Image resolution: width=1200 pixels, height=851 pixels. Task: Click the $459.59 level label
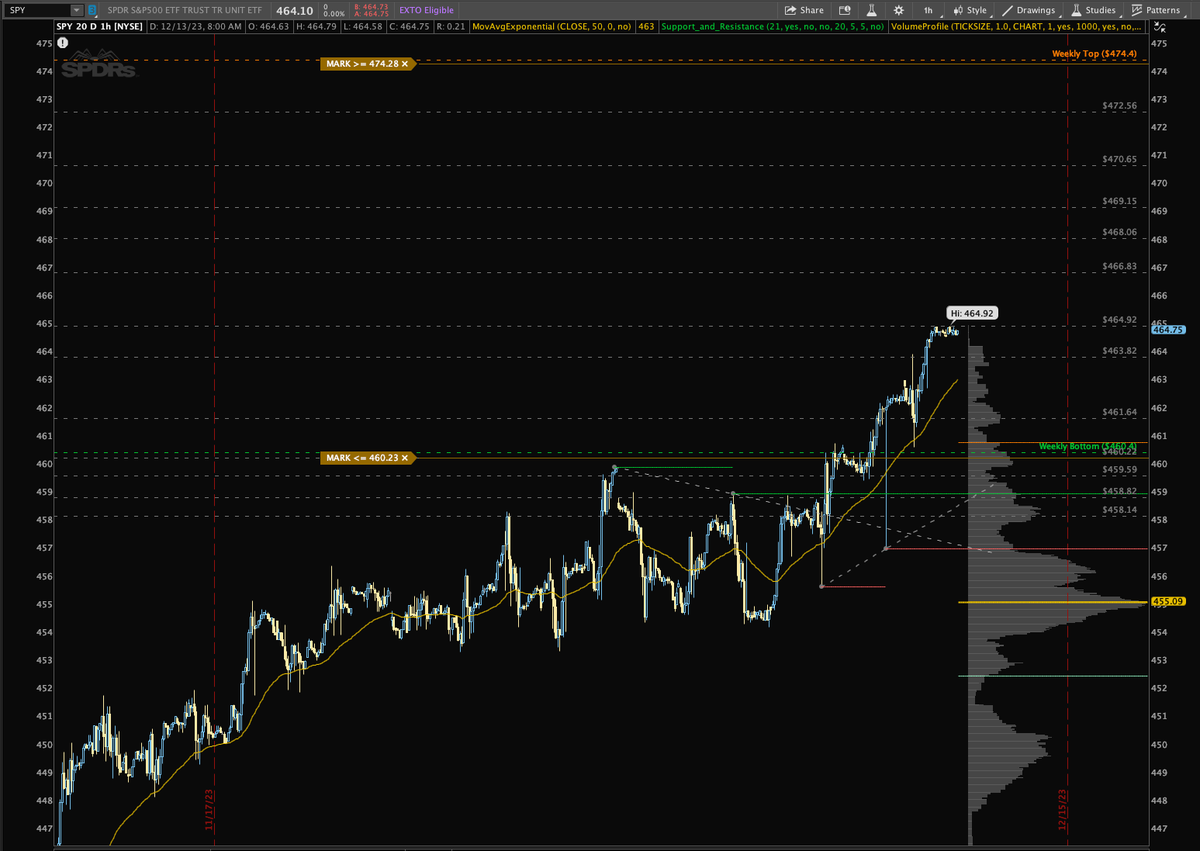pyautogui.click(x=1120, y=469)
